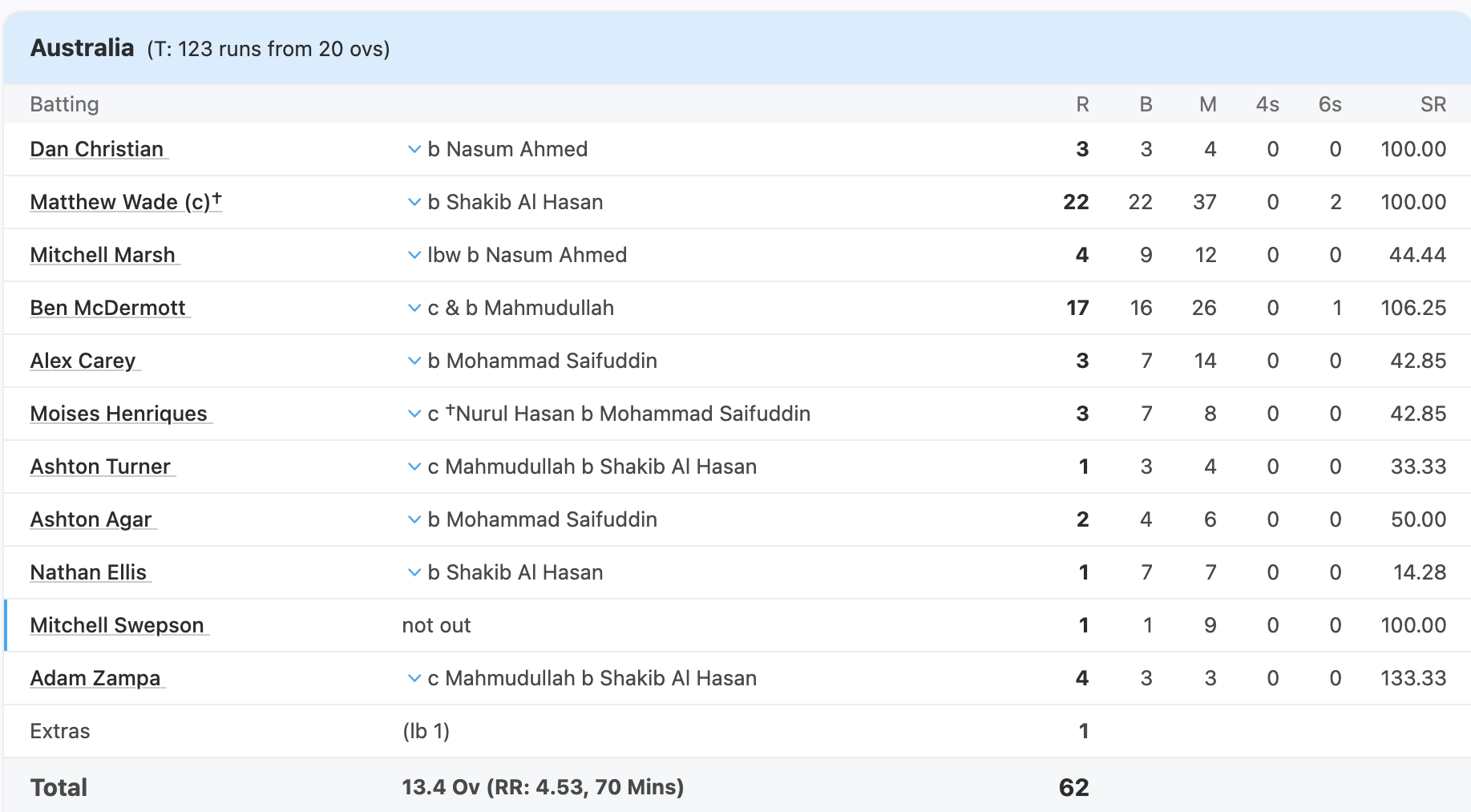Expand Adam Zampa's dismissal chevron
The width and height of the screenshot is (1471, 812).
[414, 678]
